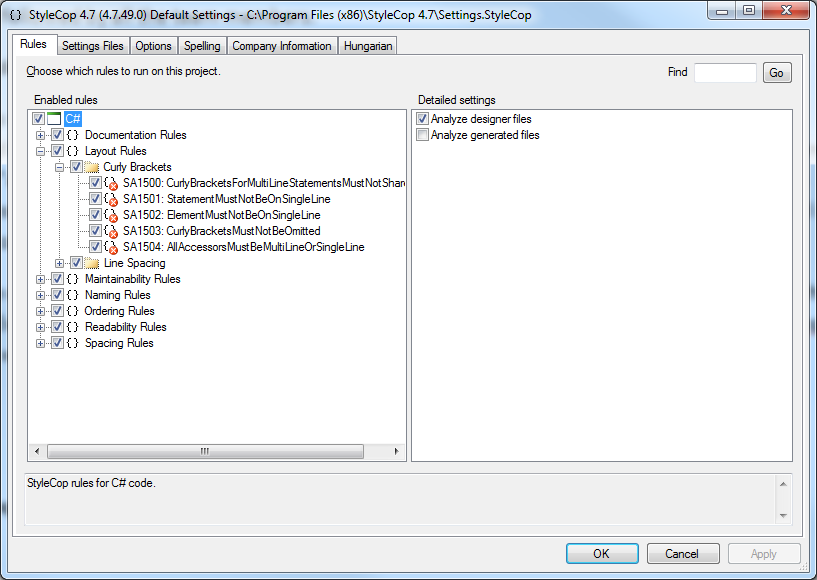Click the StyleCop title bar icon

point(16,15)
